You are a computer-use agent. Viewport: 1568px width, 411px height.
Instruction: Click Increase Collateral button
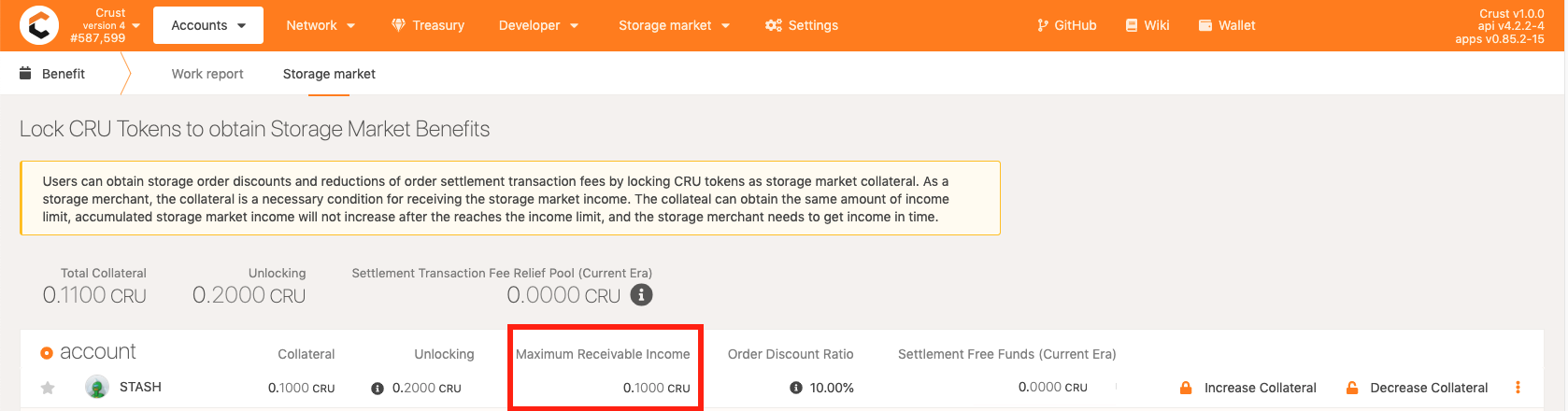pos(1248,388)
